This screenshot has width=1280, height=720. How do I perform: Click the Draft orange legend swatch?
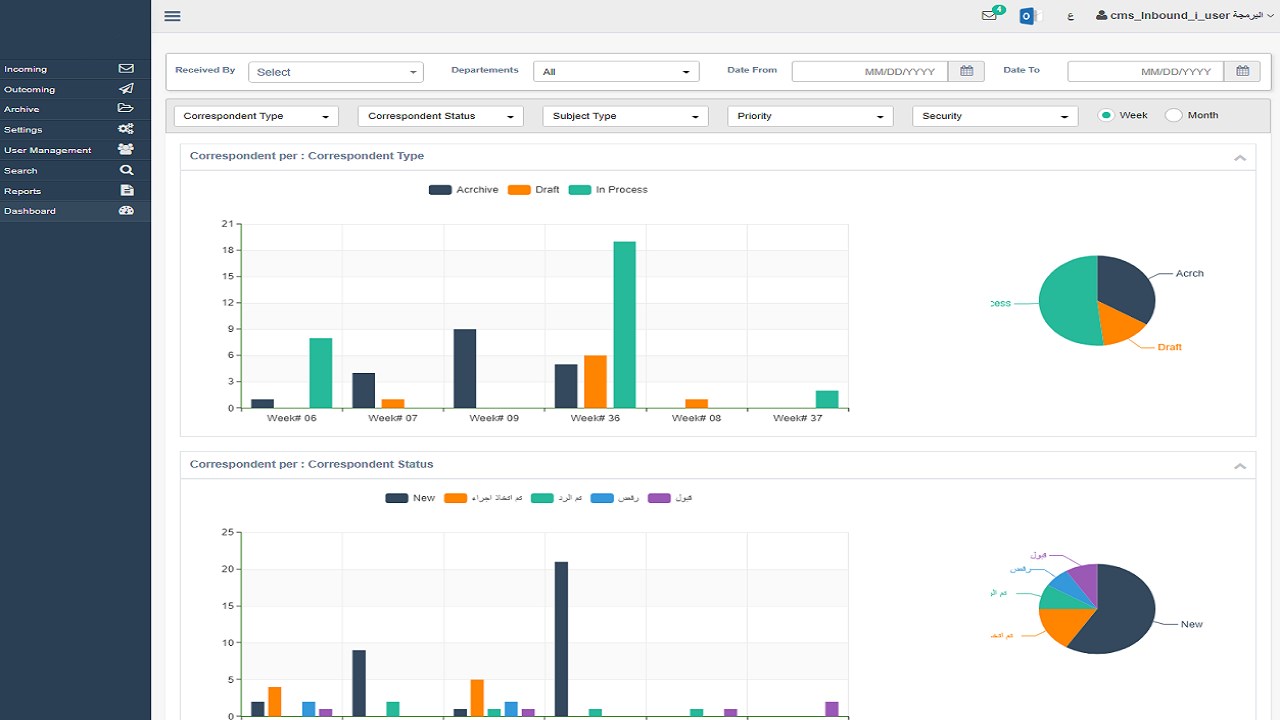(519, 190)
